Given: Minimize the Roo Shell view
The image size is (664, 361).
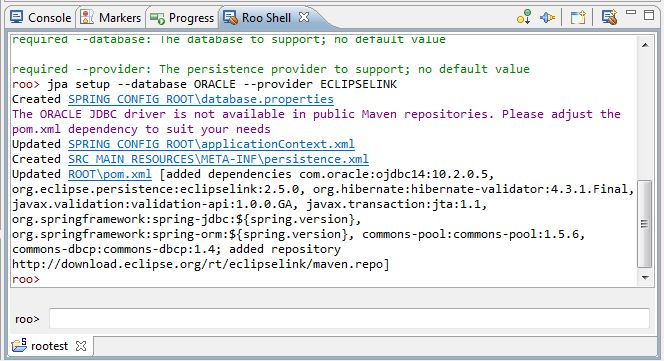Looking at the screenshot, I should 631,14.
